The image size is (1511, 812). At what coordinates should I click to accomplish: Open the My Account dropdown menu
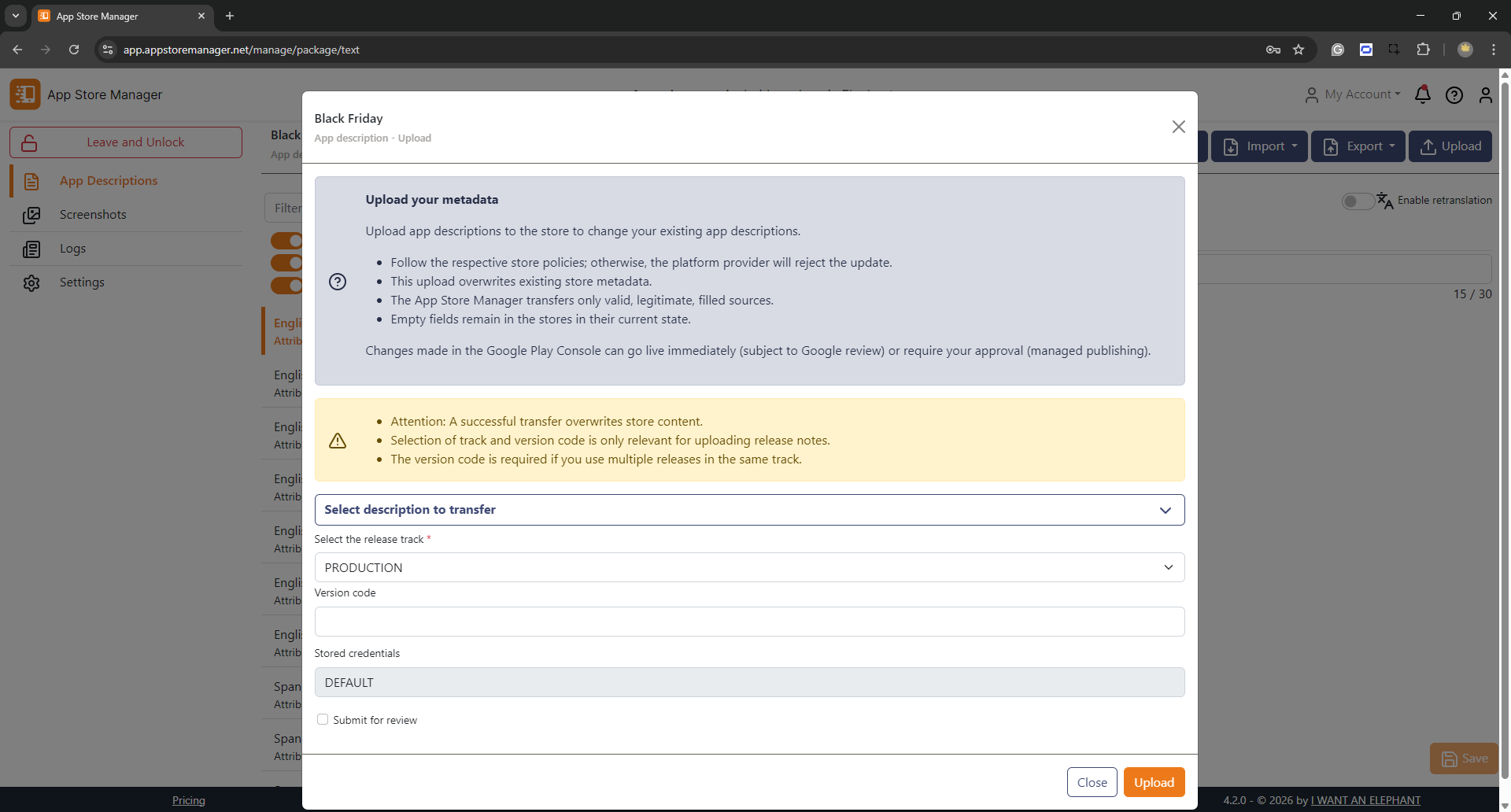[1354, 94]
